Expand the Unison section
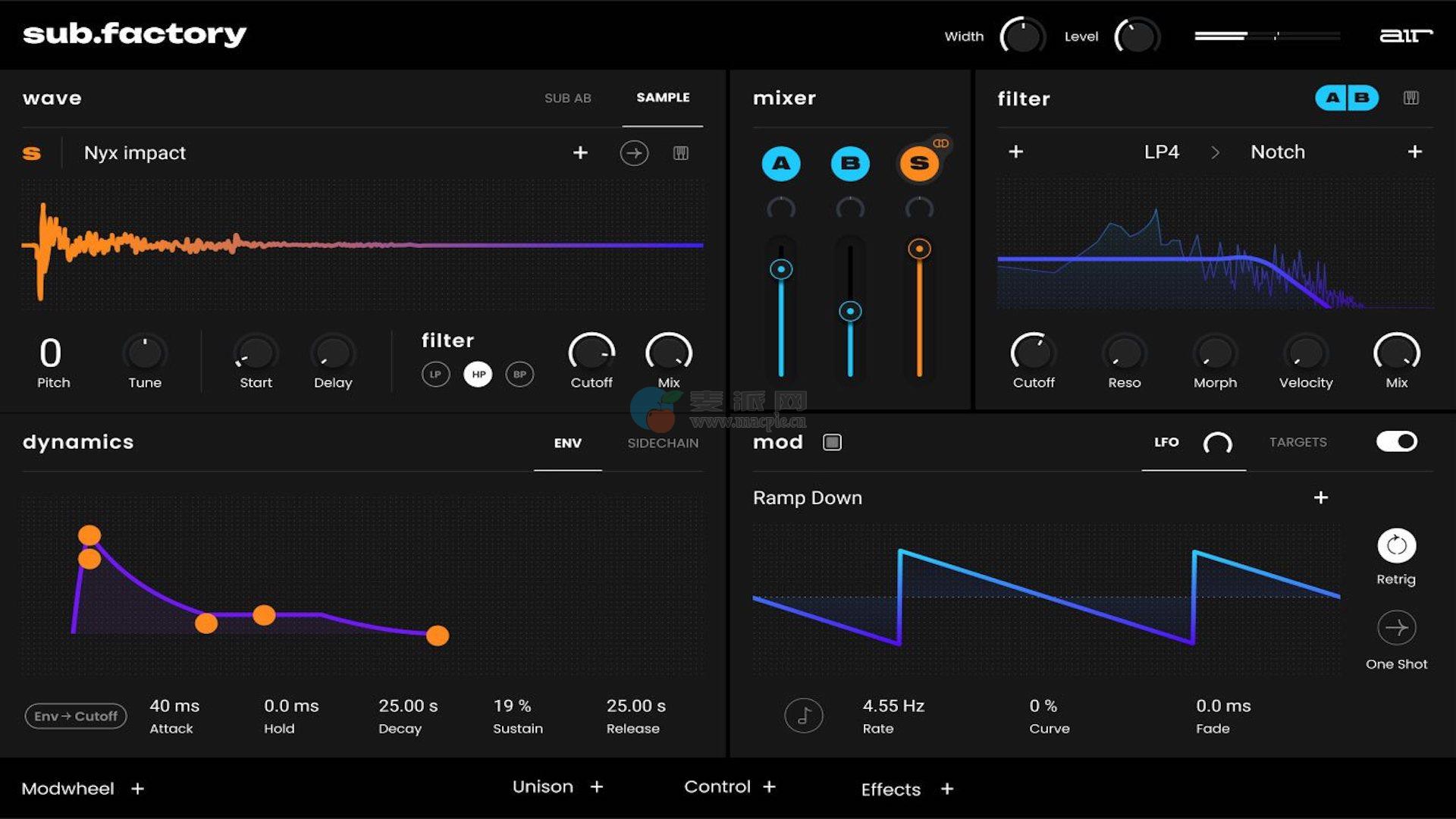The image size is (1456, 819). [x=597, y=787]
